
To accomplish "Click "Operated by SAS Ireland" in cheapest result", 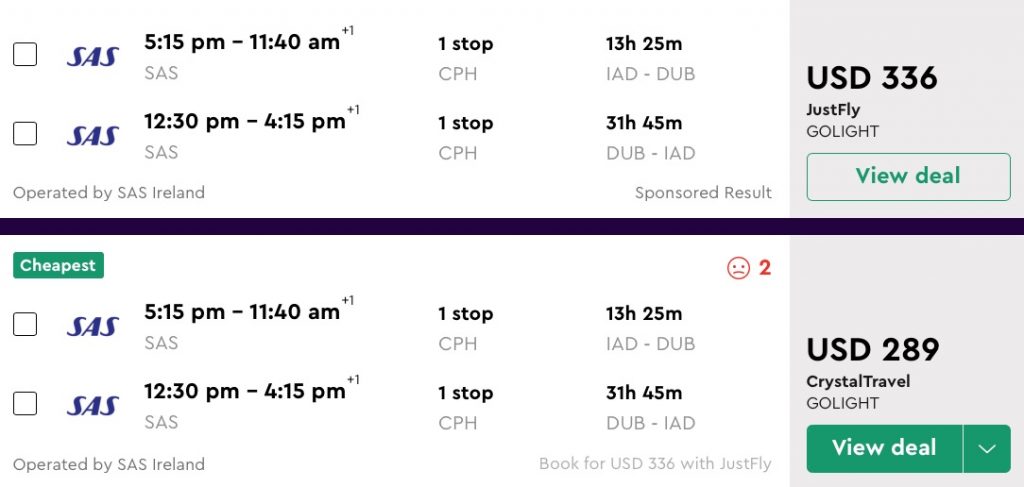I will tap(109, 464).
